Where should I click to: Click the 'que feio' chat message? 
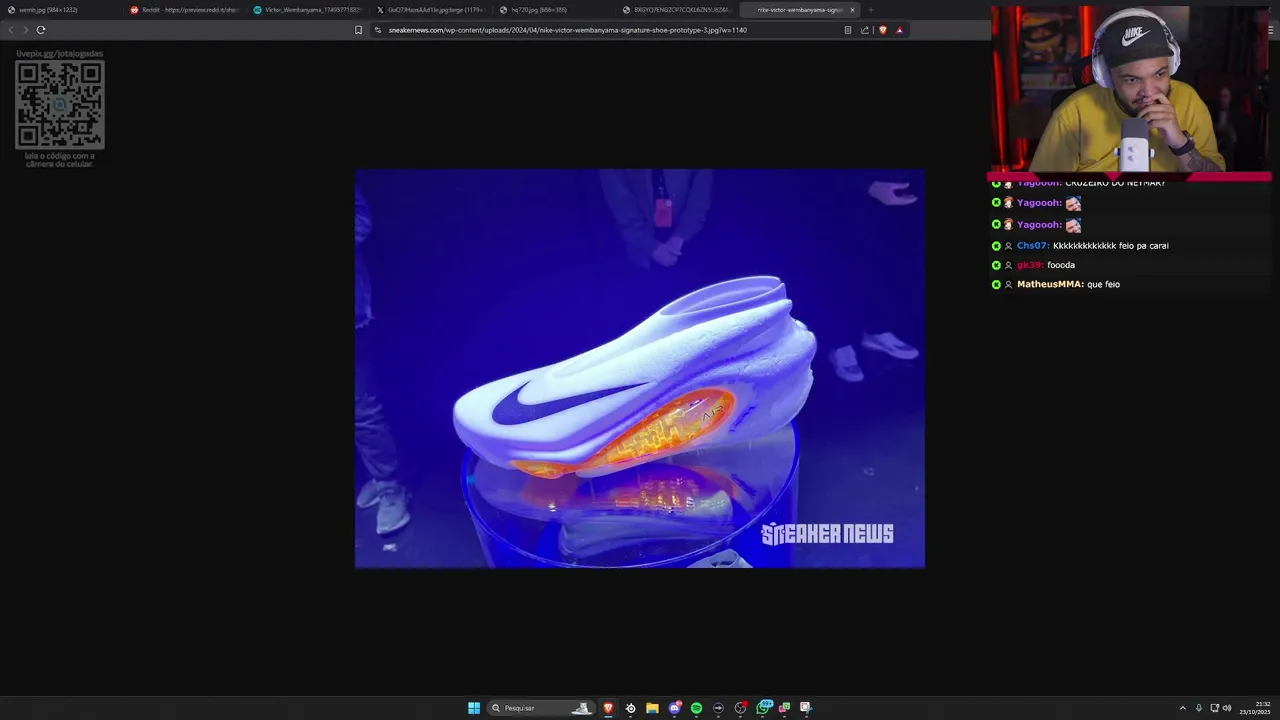pyautogui.click(x=1103, y=285)
